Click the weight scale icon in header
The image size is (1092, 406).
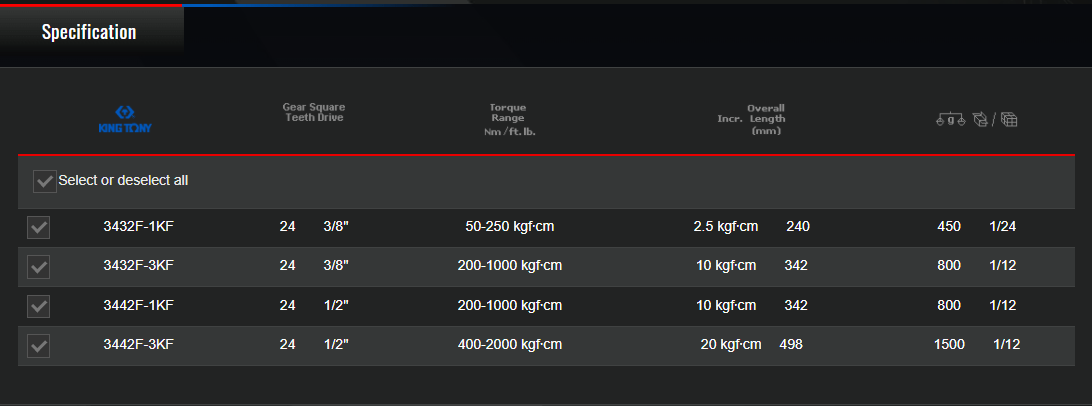(951, 120)
